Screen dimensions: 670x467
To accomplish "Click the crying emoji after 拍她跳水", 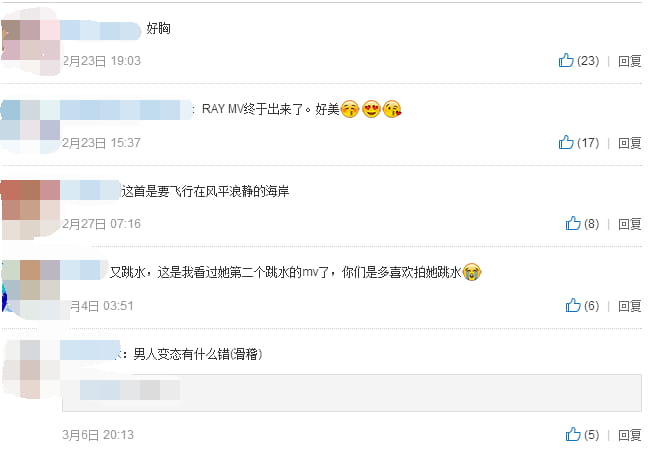I will [x=472, y=272].
